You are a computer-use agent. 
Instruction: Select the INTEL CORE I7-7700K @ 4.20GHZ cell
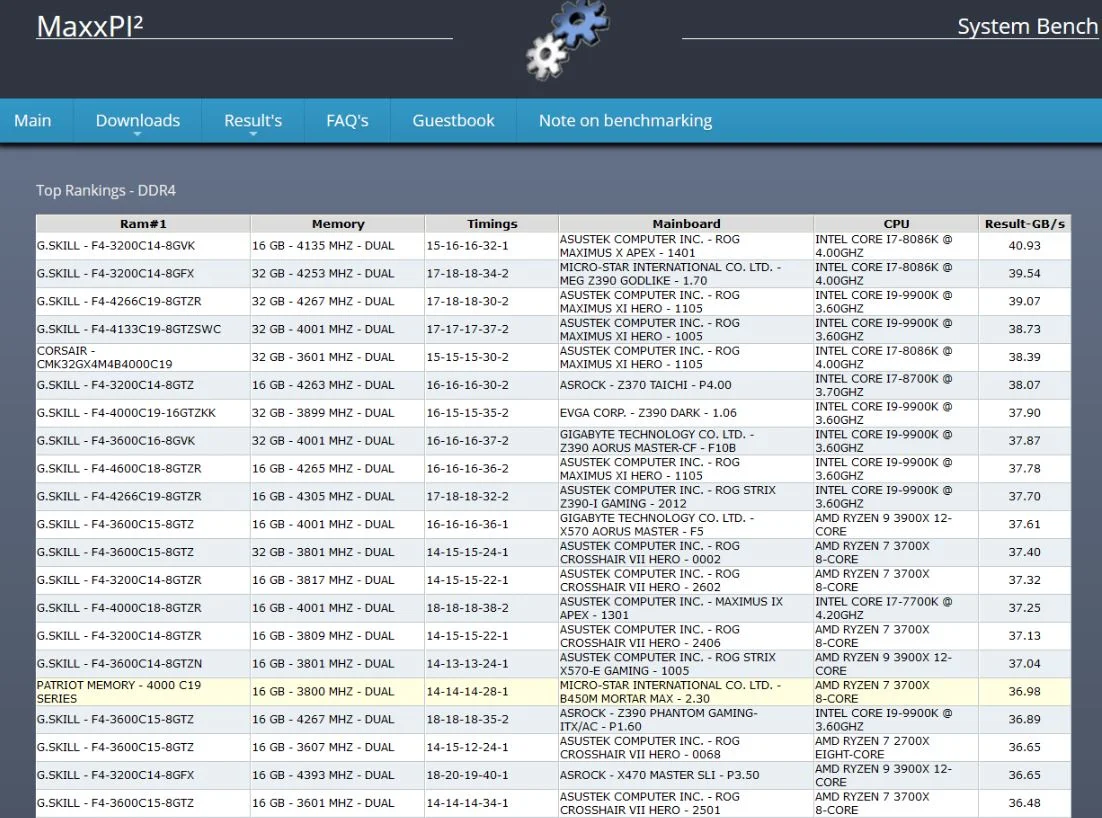pyautogui.click(x=896, y=608)
